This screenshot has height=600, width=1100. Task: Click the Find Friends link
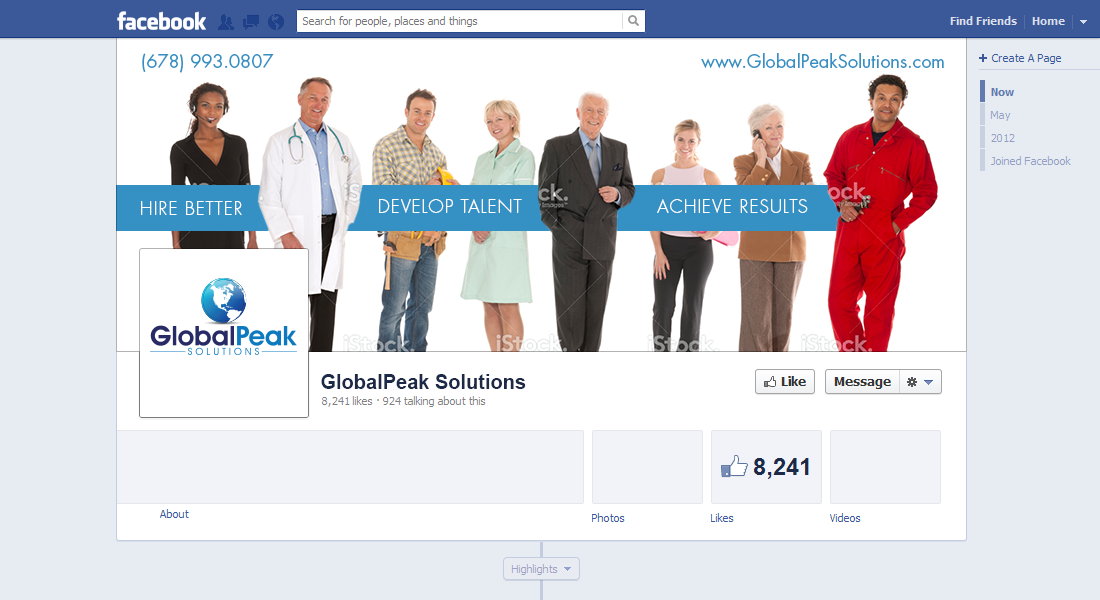click(x=983, y=20)
